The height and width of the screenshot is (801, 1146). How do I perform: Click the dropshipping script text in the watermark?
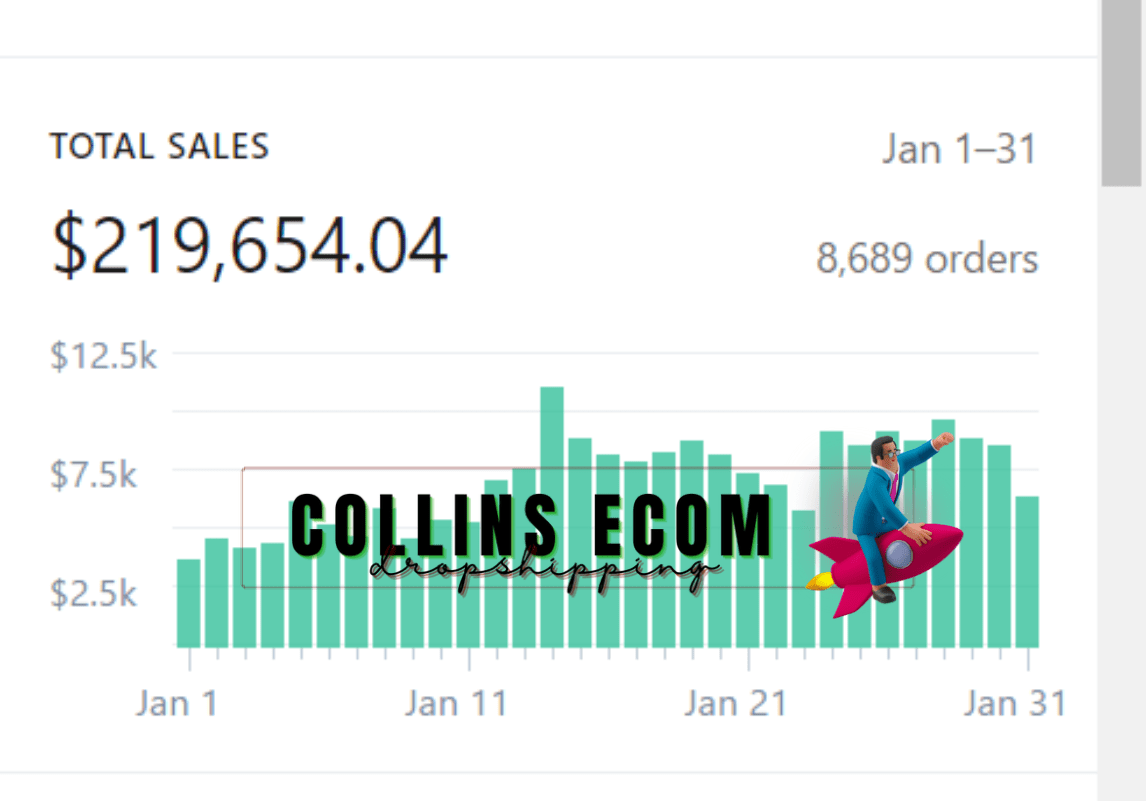point(540,570)
